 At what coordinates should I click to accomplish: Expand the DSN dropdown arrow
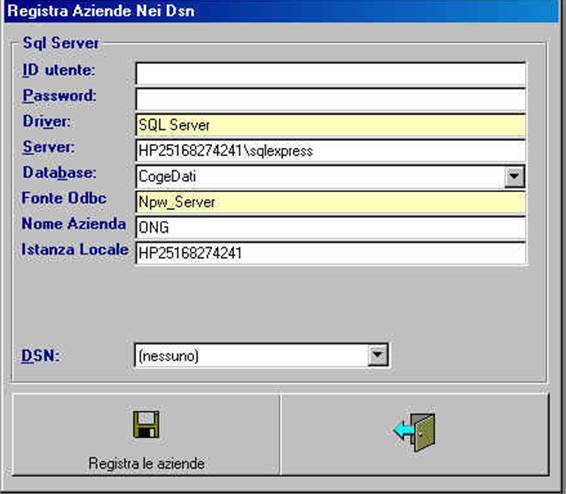(378, 355)
